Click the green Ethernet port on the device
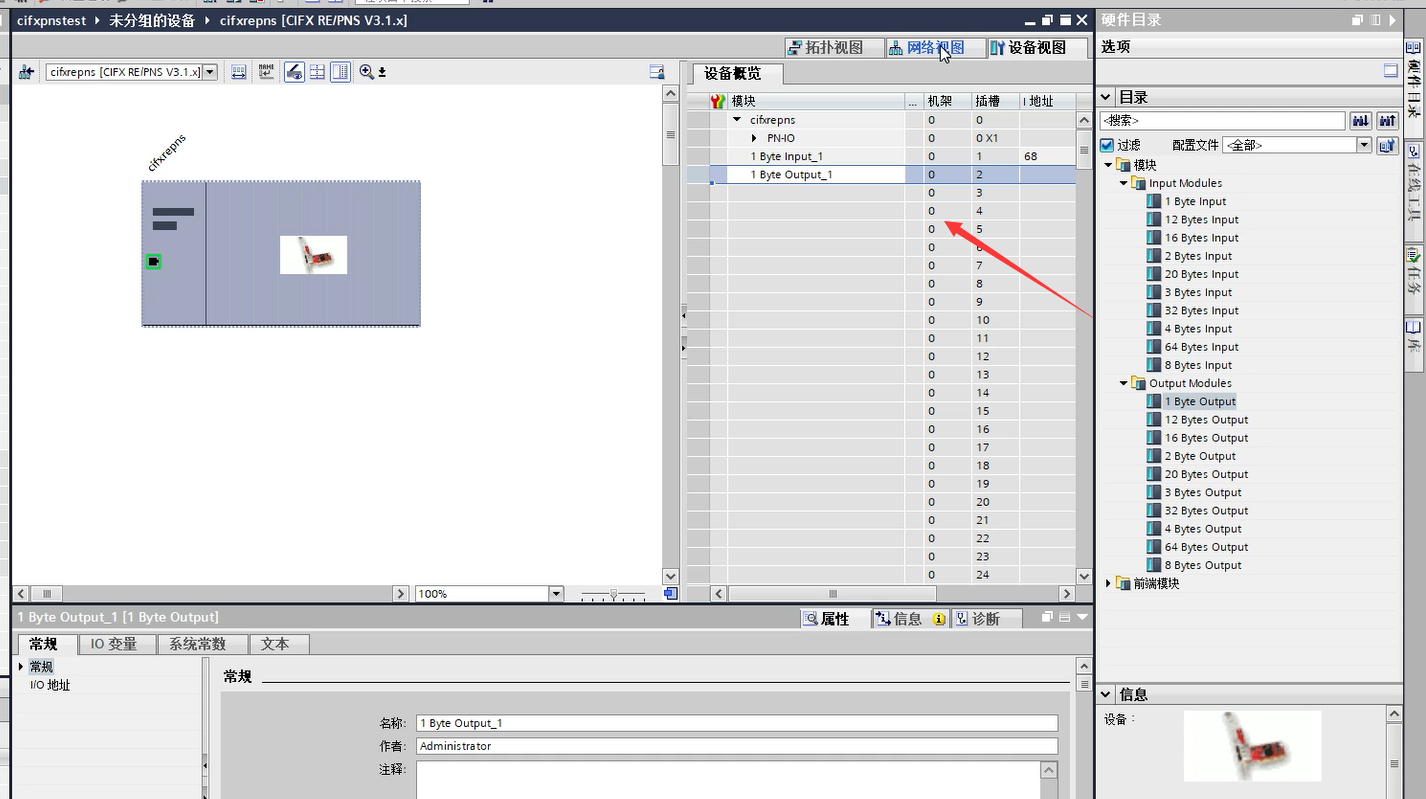This screenshot has height=799, width=1426. [153, 262]
